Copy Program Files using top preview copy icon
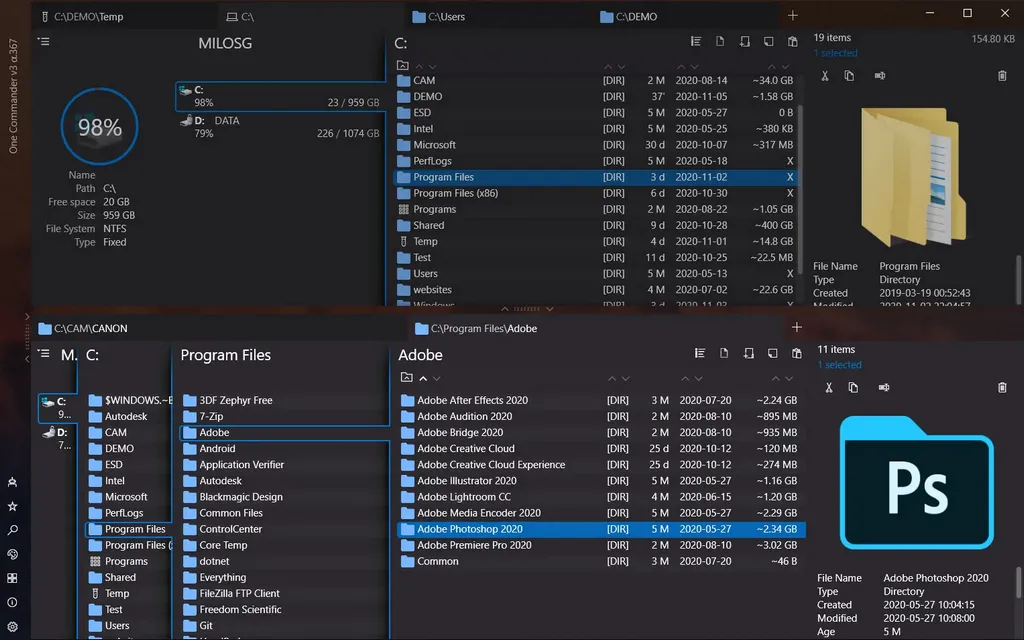The height and width of the screenshot is (640, 1024). tap(849, 76)
